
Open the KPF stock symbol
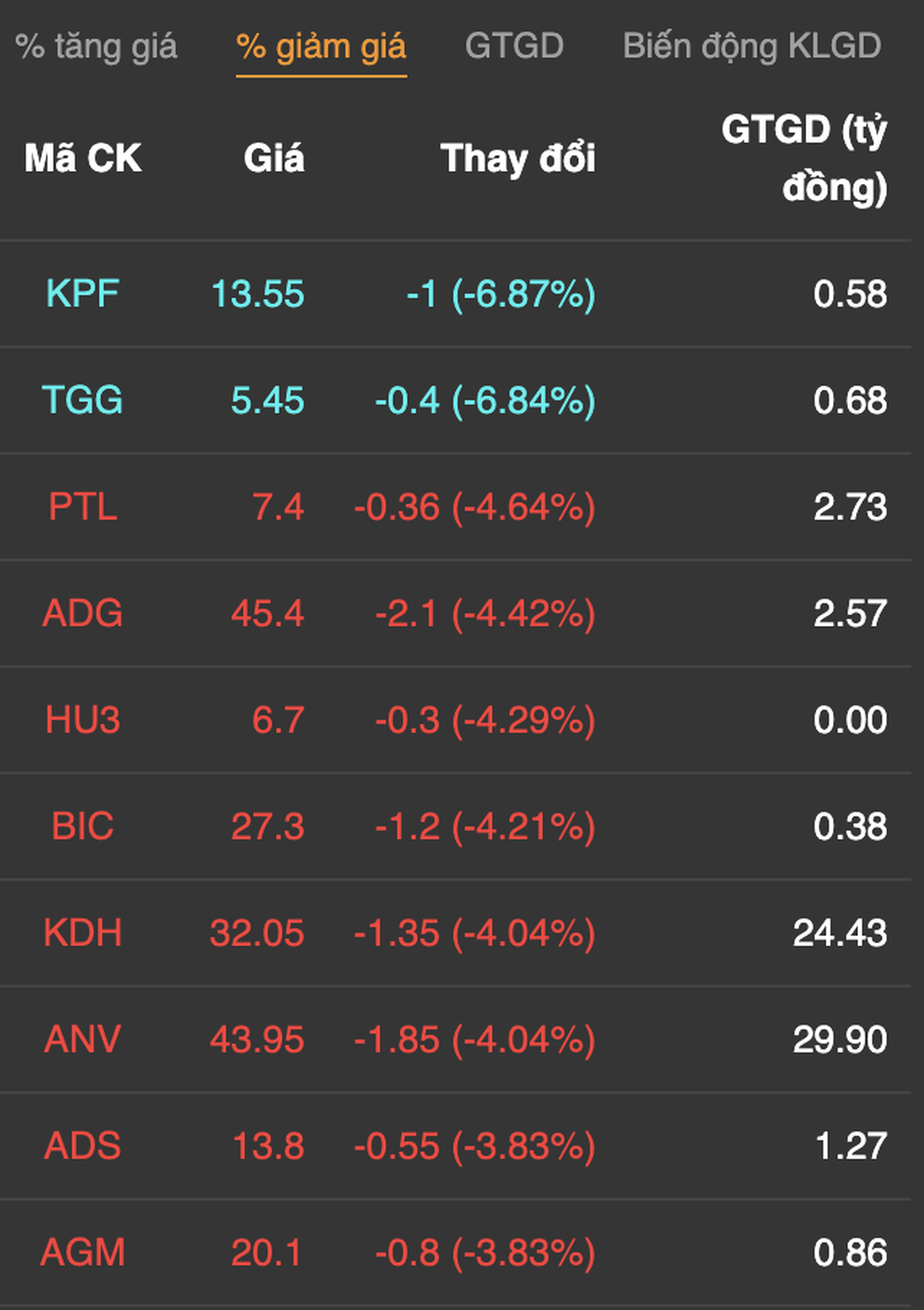pos(82,294)
